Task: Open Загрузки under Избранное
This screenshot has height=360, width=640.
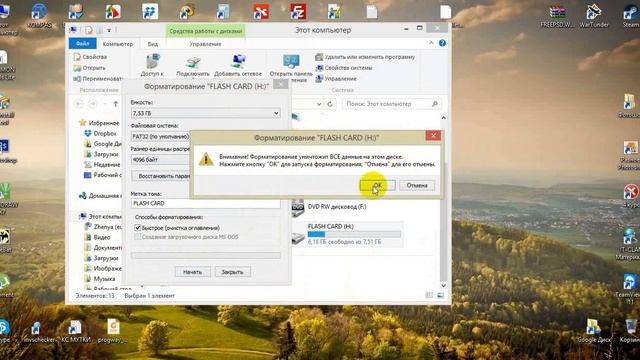Action: (x=101, y=154)
